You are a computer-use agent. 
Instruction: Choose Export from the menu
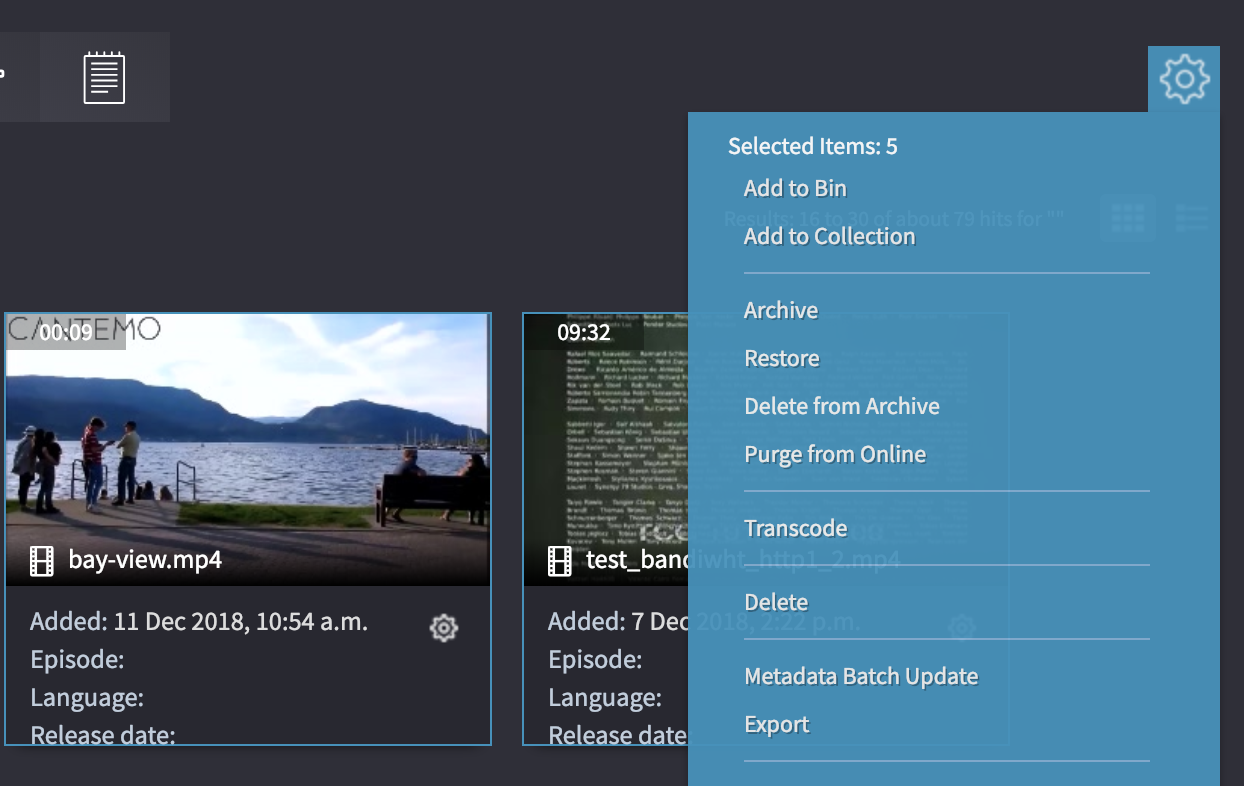click(x=777, y=724)
